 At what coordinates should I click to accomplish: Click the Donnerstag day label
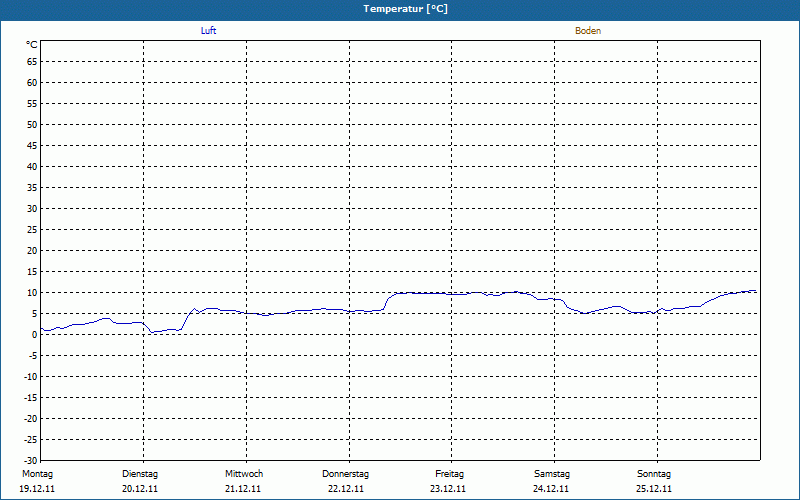tap(346, 474)
